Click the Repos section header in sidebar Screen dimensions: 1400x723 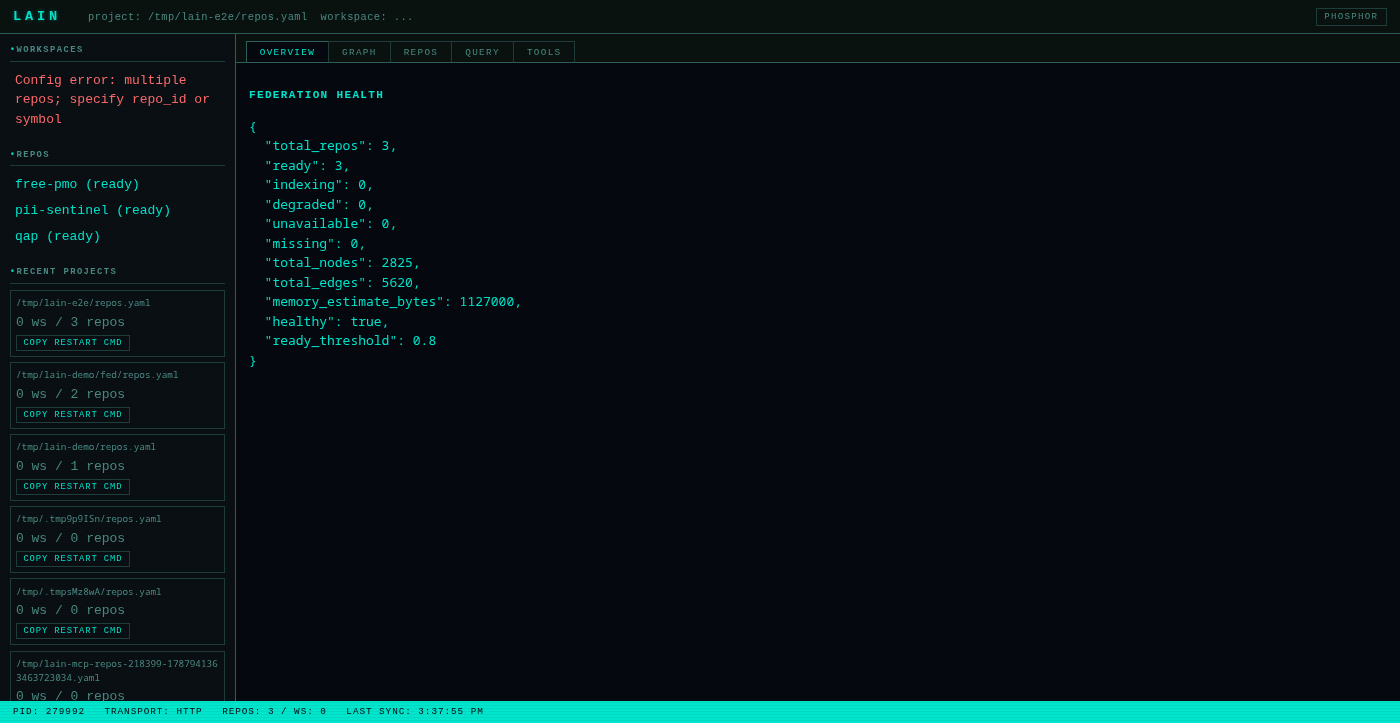(x=30, y=154)
